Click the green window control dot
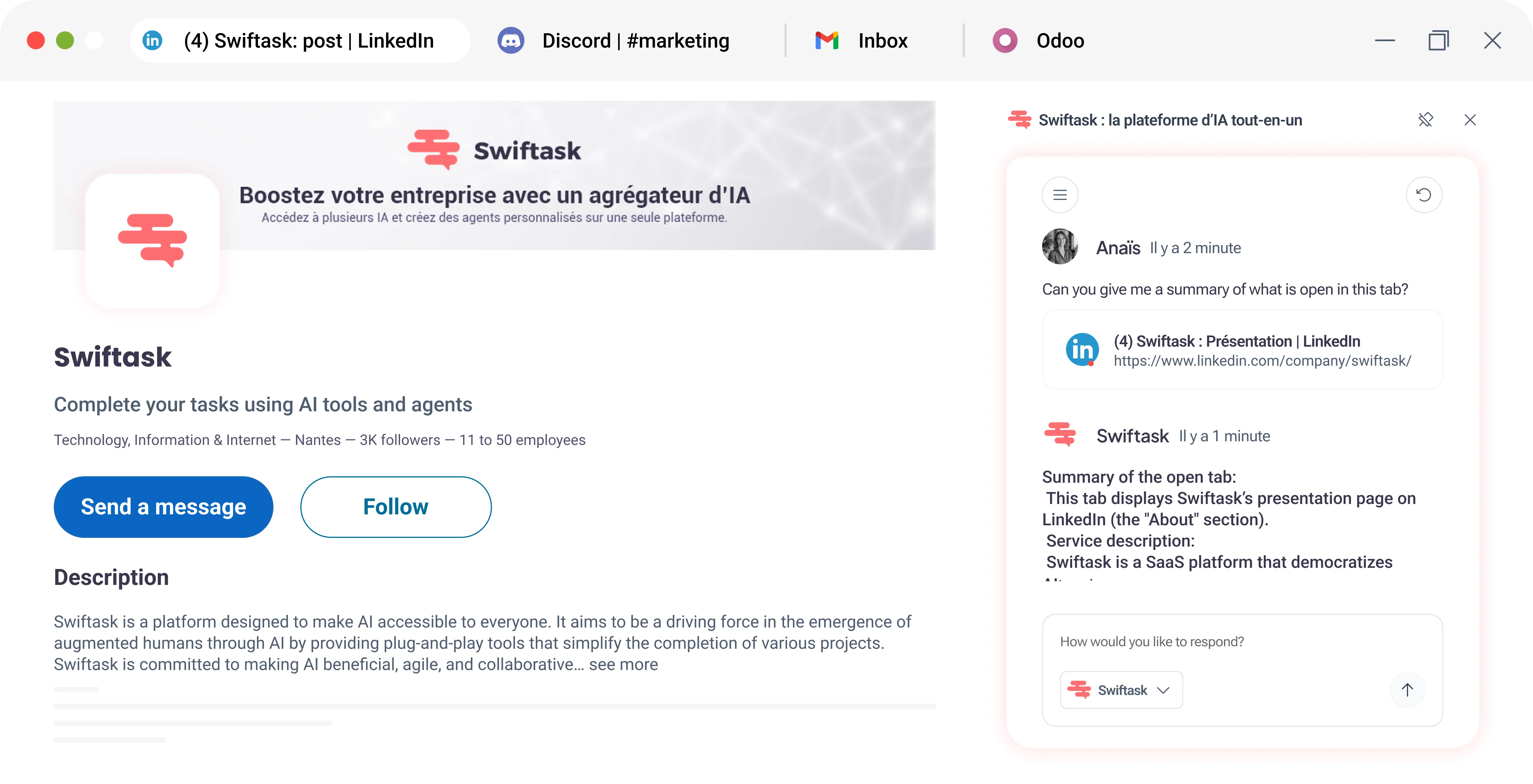The image size is (1533, 784). [x=65, y=40]
